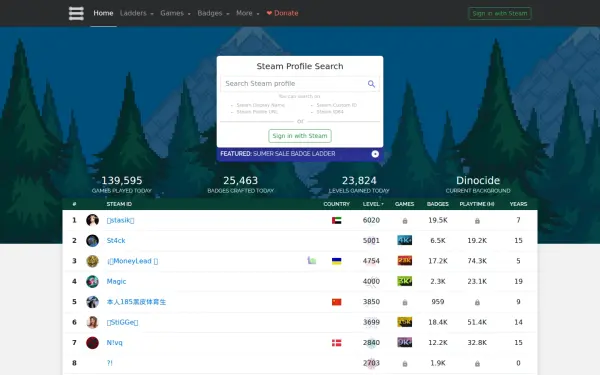Click level value 4754
The width and height of the screenshot is (600, 375).
pos(371,261)
